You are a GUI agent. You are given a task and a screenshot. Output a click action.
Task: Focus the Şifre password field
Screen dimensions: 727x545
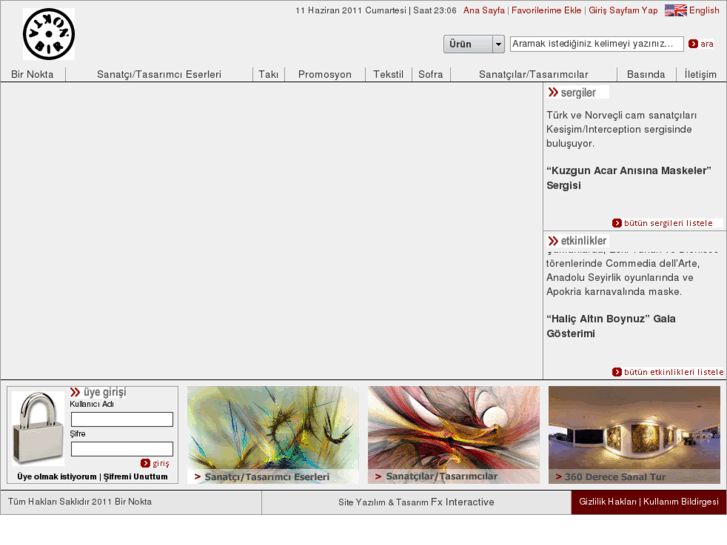point(122,449)
